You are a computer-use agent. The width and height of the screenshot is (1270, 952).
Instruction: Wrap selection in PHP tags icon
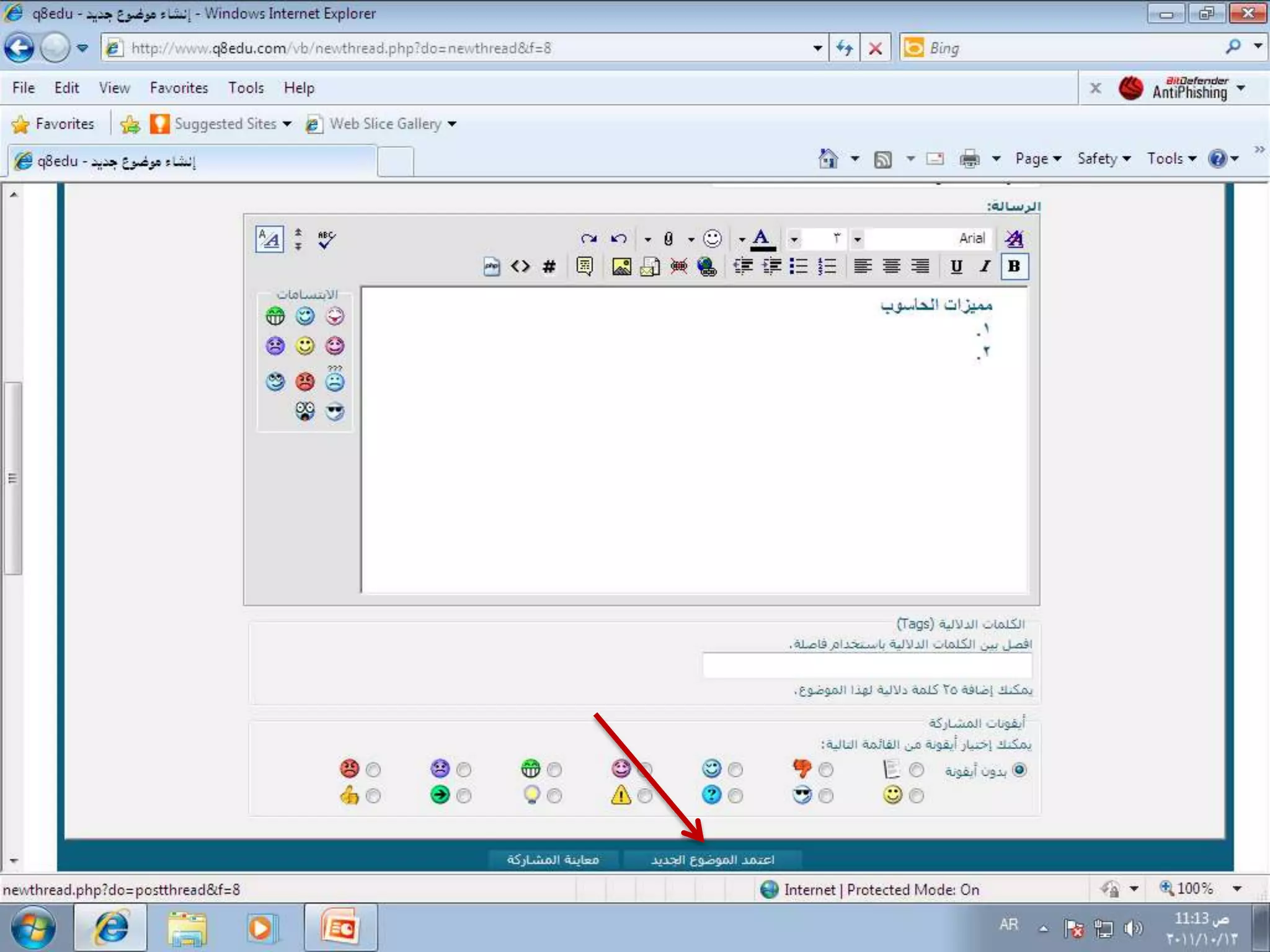coord(492,267)
